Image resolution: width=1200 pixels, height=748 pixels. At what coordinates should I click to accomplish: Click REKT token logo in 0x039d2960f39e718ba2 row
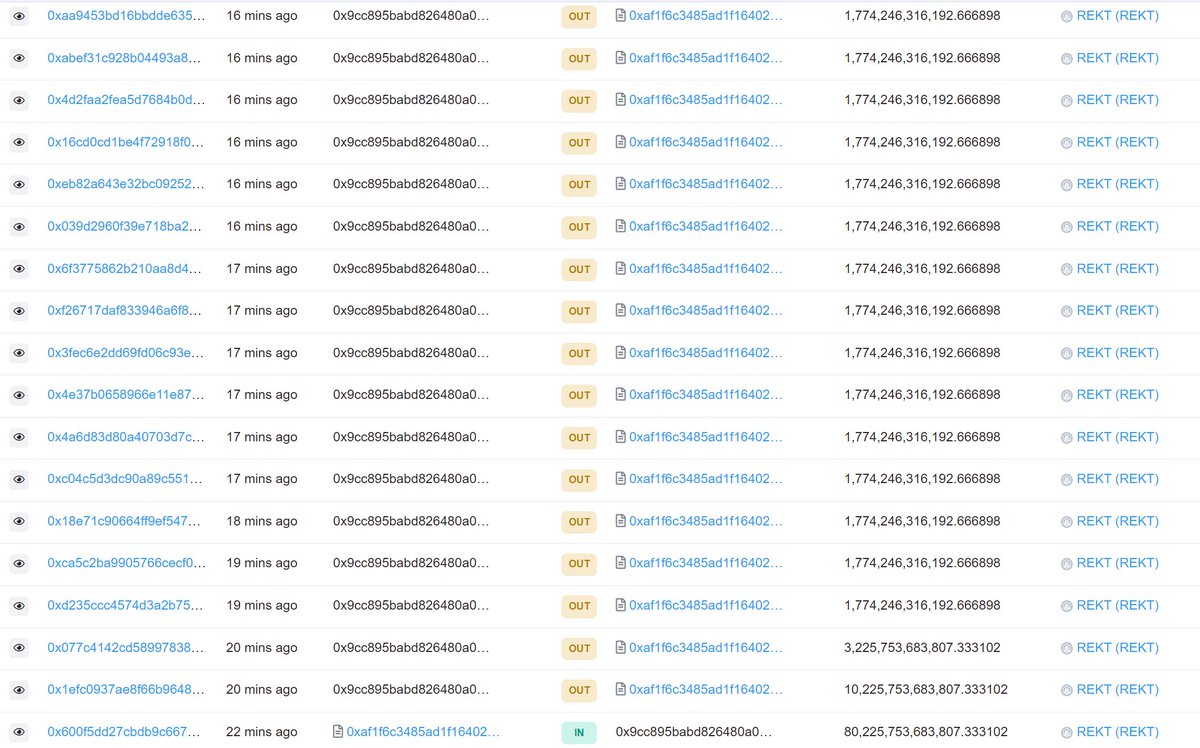pyautogui.click(x=1066, y=227)
